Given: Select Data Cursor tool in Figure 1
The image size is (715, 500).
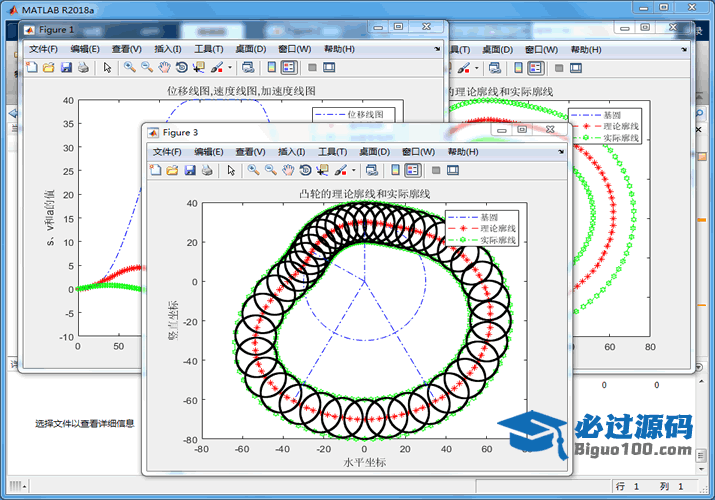Looking at the screenshot, I should (199, 67).
